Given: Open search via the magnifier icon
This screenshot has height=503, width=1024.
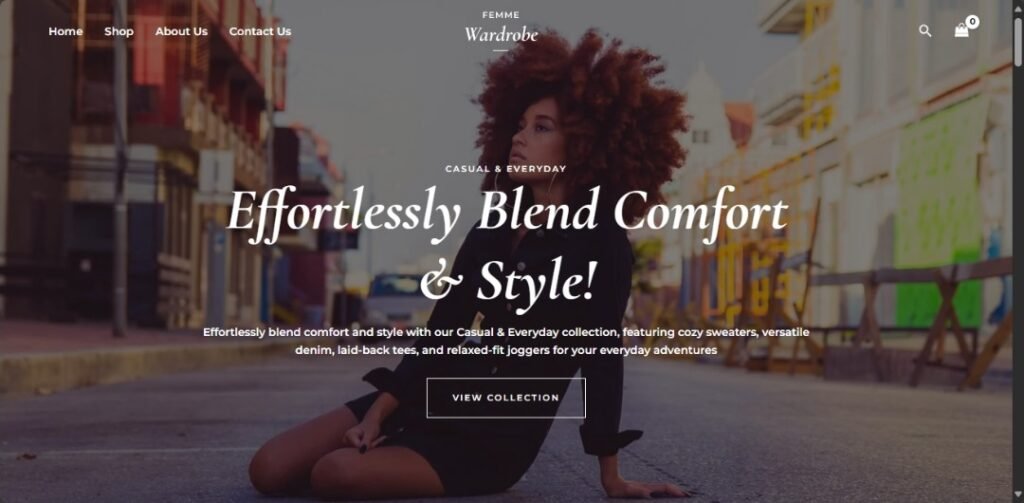Looking at the screenshot, I should (x=925, y=31).
